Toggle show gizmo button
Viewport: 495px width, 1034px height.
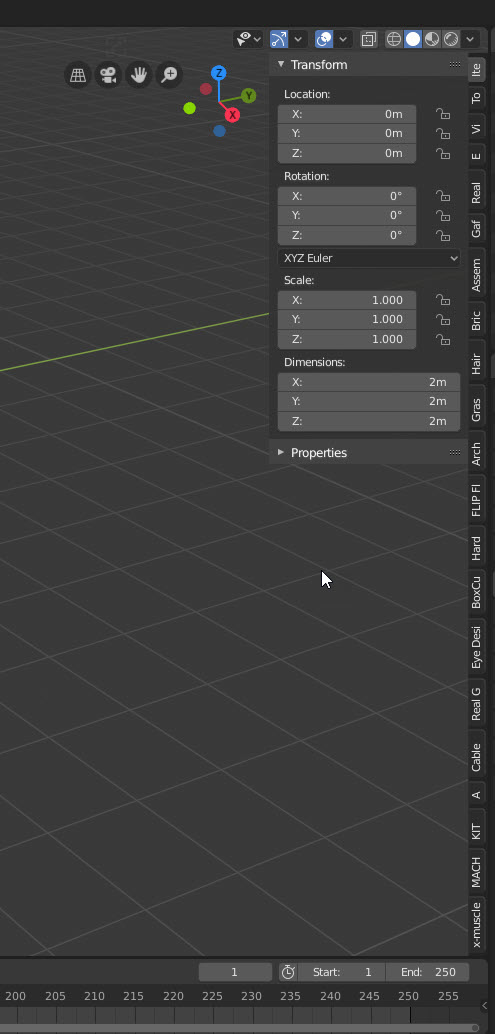(x=279, y=39)
